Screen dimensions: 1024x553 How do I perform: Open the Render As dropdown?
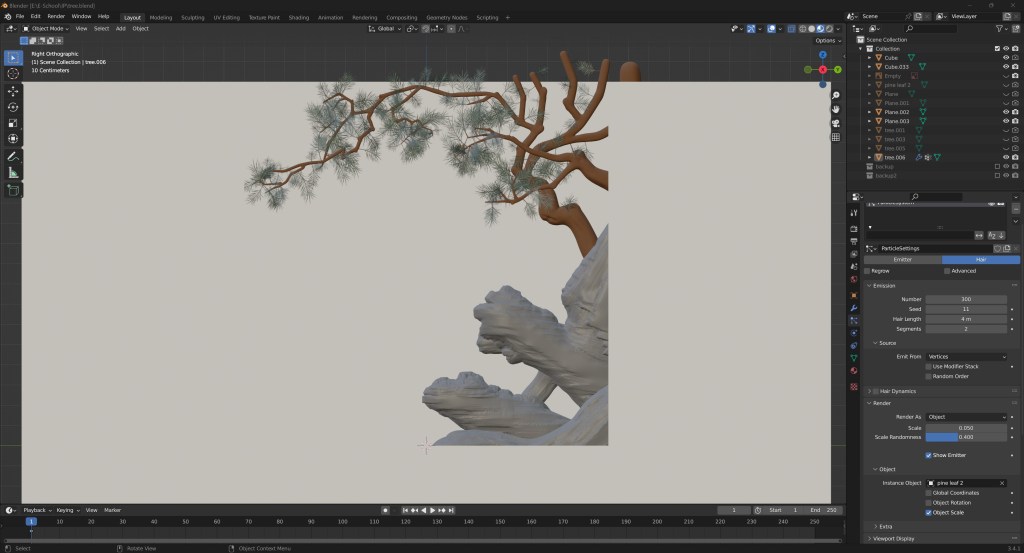click(966, 416)
